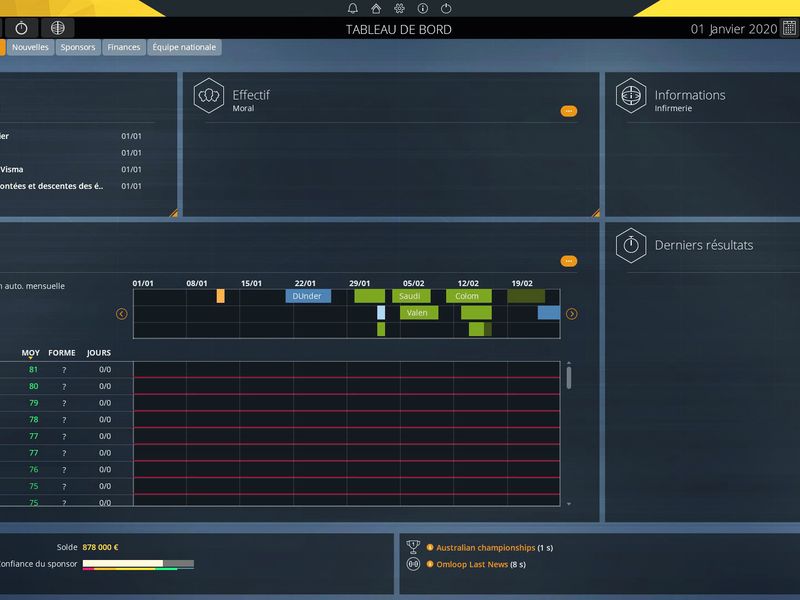
Task: Select the Colom race block
Action: [x=468, y=296]
